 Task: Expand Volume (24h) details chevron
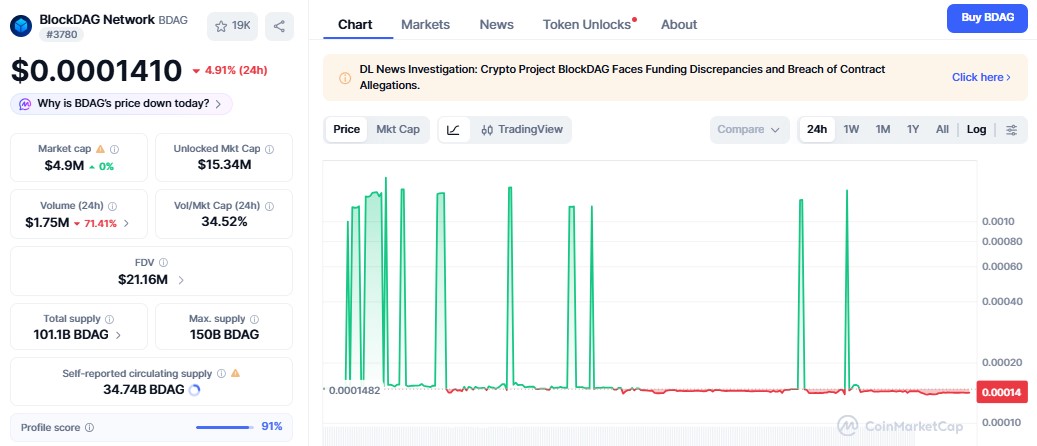[x=126, y=224]
